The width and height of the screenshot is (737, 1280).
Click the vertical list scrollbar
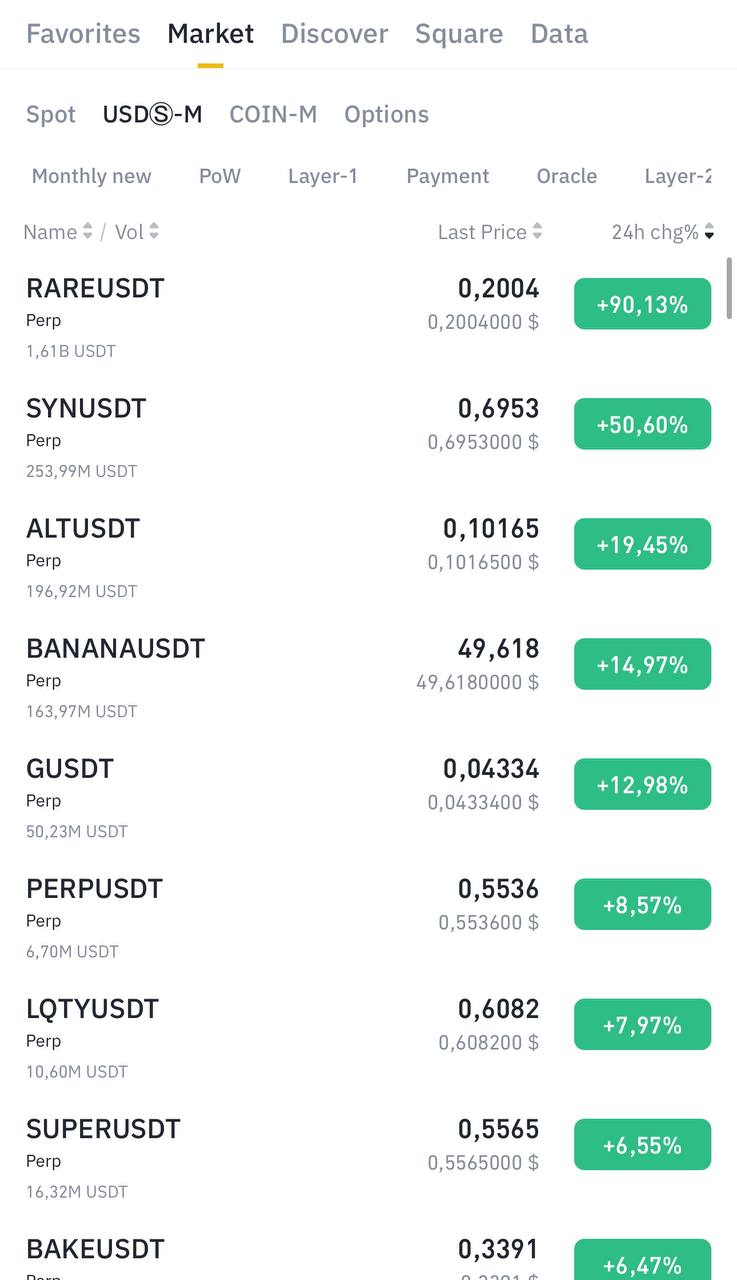point(730,288)
